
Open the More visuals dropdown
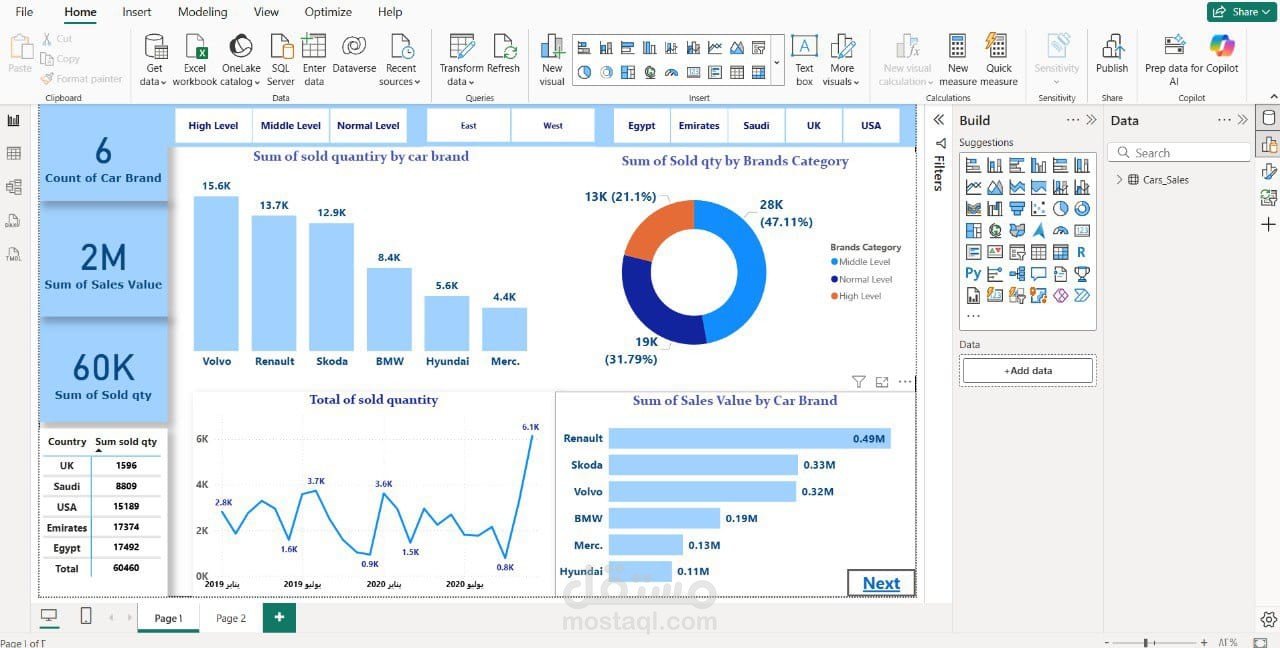click(842, 60)
